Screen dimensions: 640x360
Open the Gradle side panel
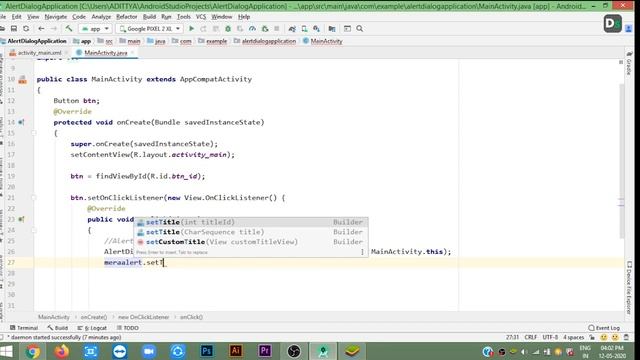(x=629, y=64)
